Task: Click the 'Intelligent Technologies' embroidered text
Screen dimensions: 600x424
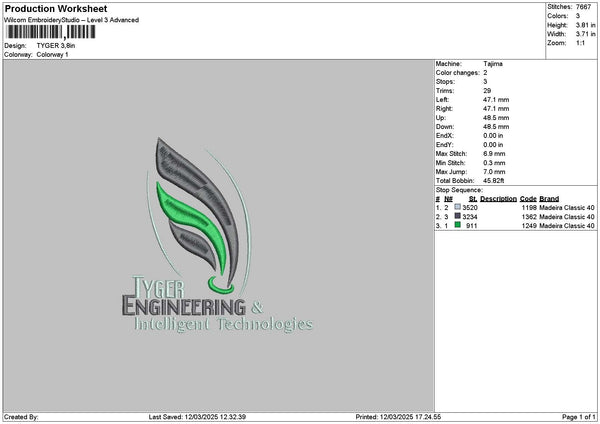Action: (223, 325)
